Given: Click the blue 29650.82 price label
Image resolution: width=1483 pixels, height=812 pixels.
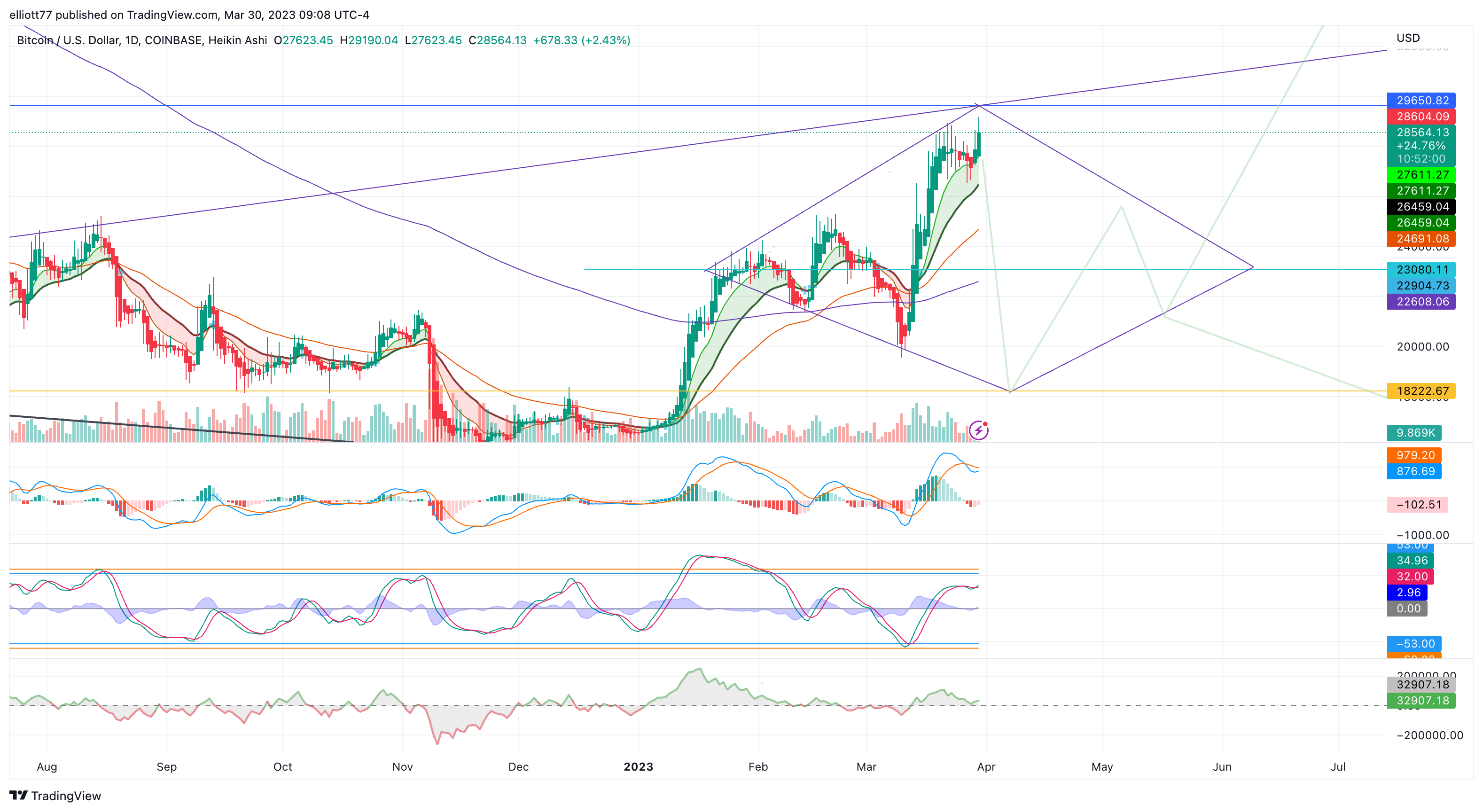Looking at the screenshot, I should coord(1421,100).
